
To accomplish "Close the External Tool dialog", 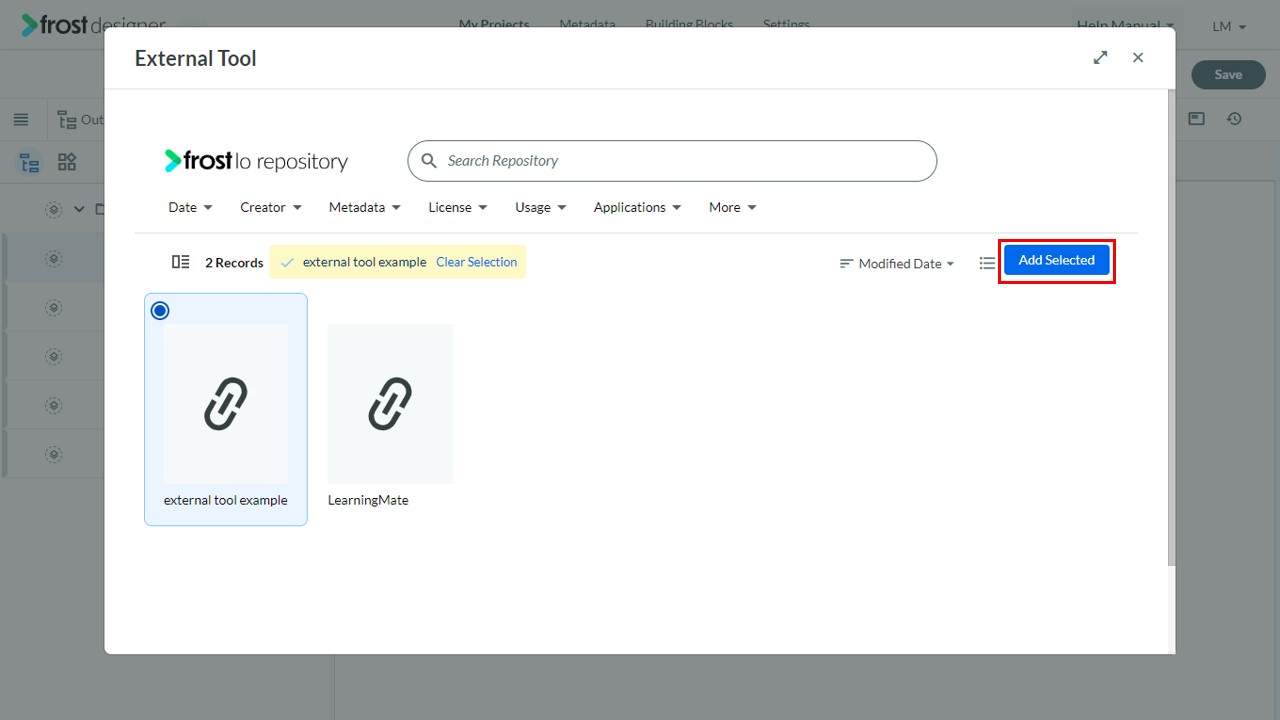I will tap(1138, 58).
